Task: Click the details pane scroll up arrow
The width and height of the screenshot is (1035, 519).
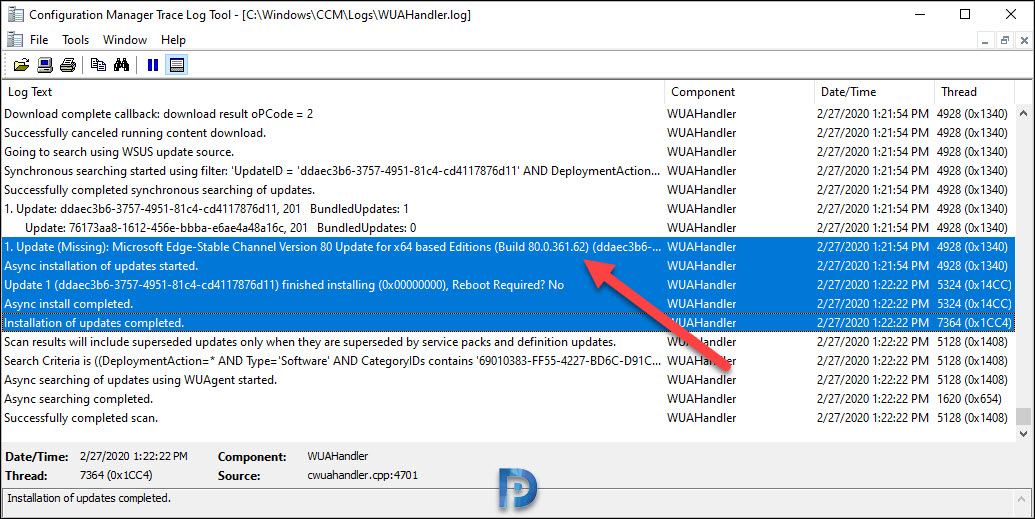Action: pyautogui.click(x=1022, y=499)
